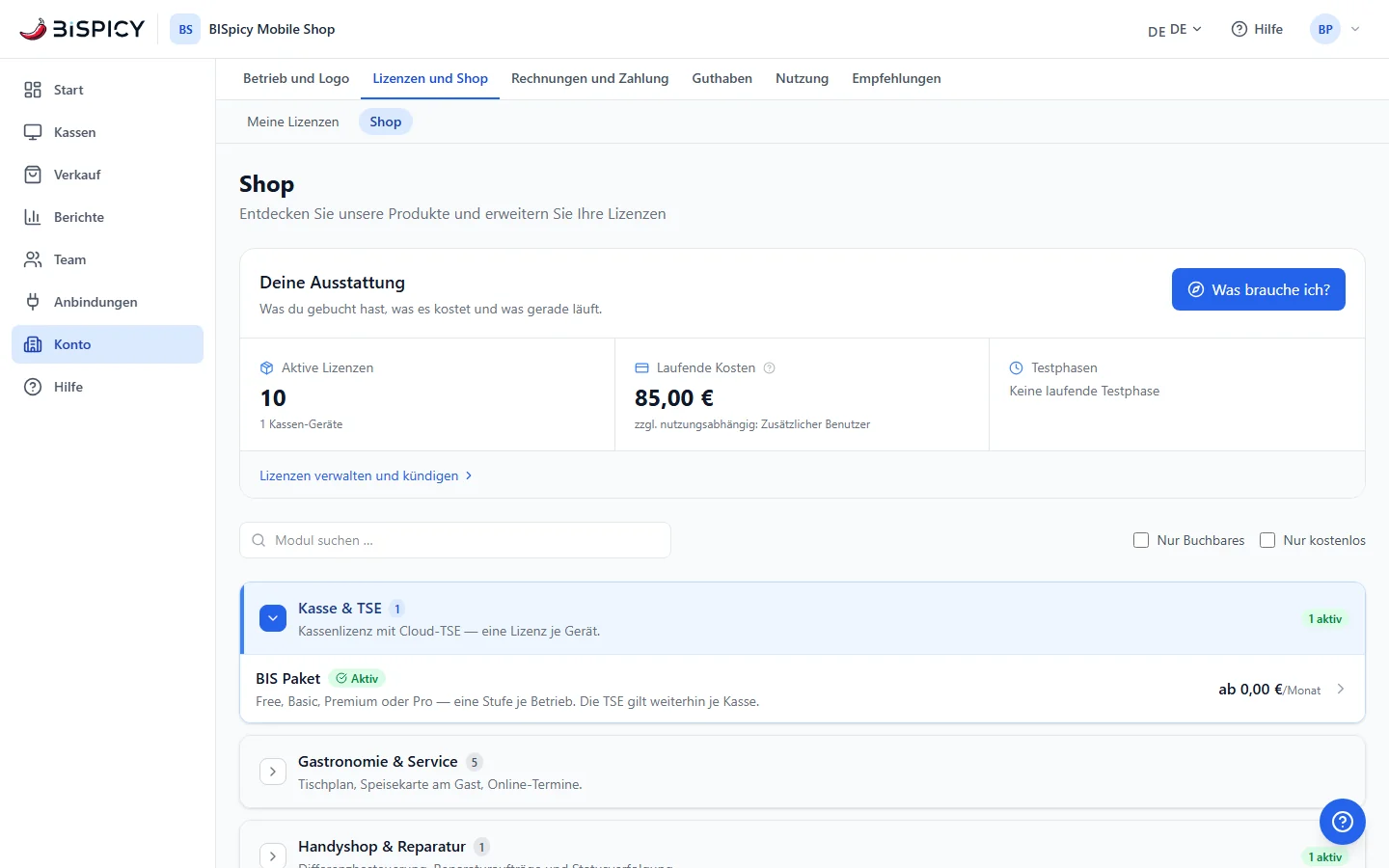Switch to Guthaben tab
This screenshot has height=868, width=1389.
(x=722, y=78)
